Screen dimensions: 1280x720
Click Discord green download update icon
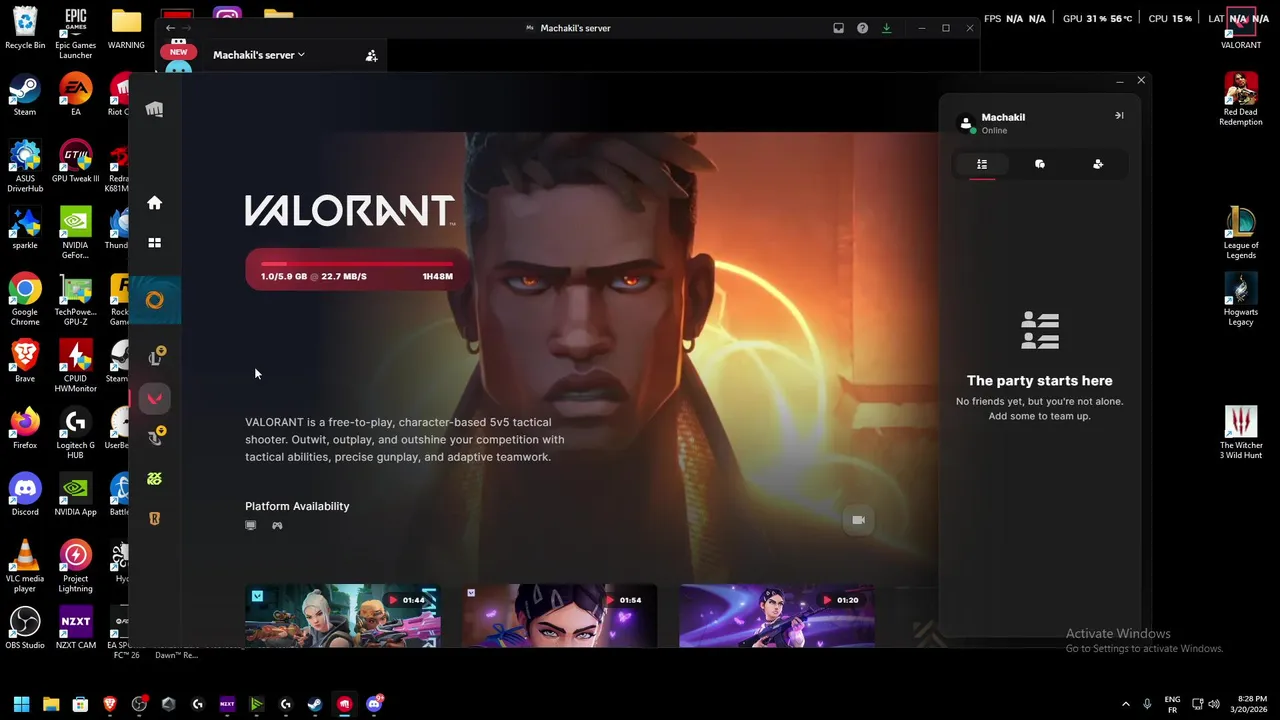pos(886,28)
